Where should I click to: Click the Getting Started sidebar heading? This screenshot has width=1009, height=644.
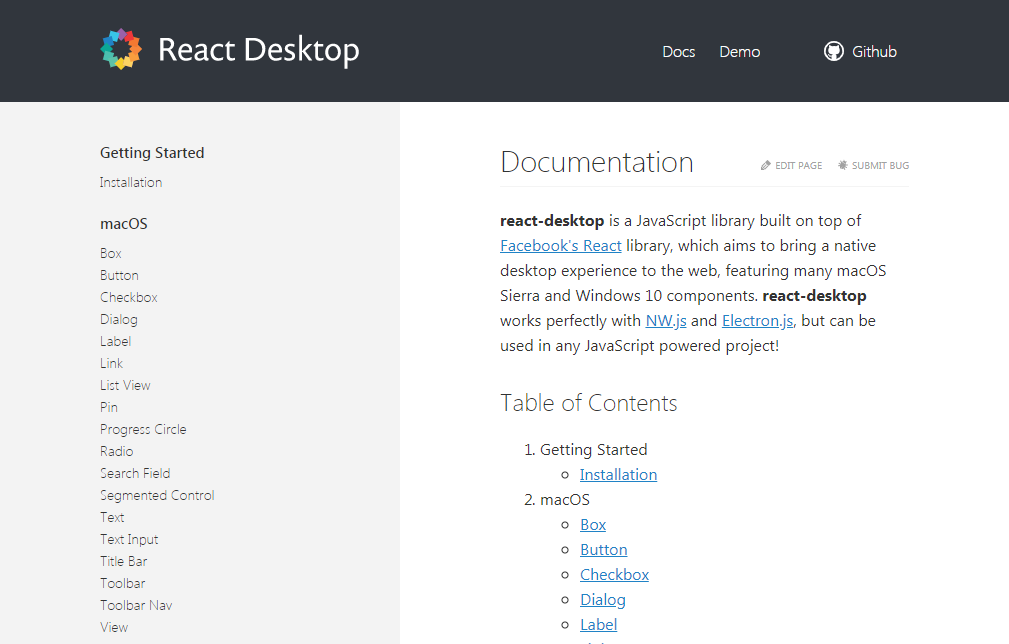tap(152, 153)
